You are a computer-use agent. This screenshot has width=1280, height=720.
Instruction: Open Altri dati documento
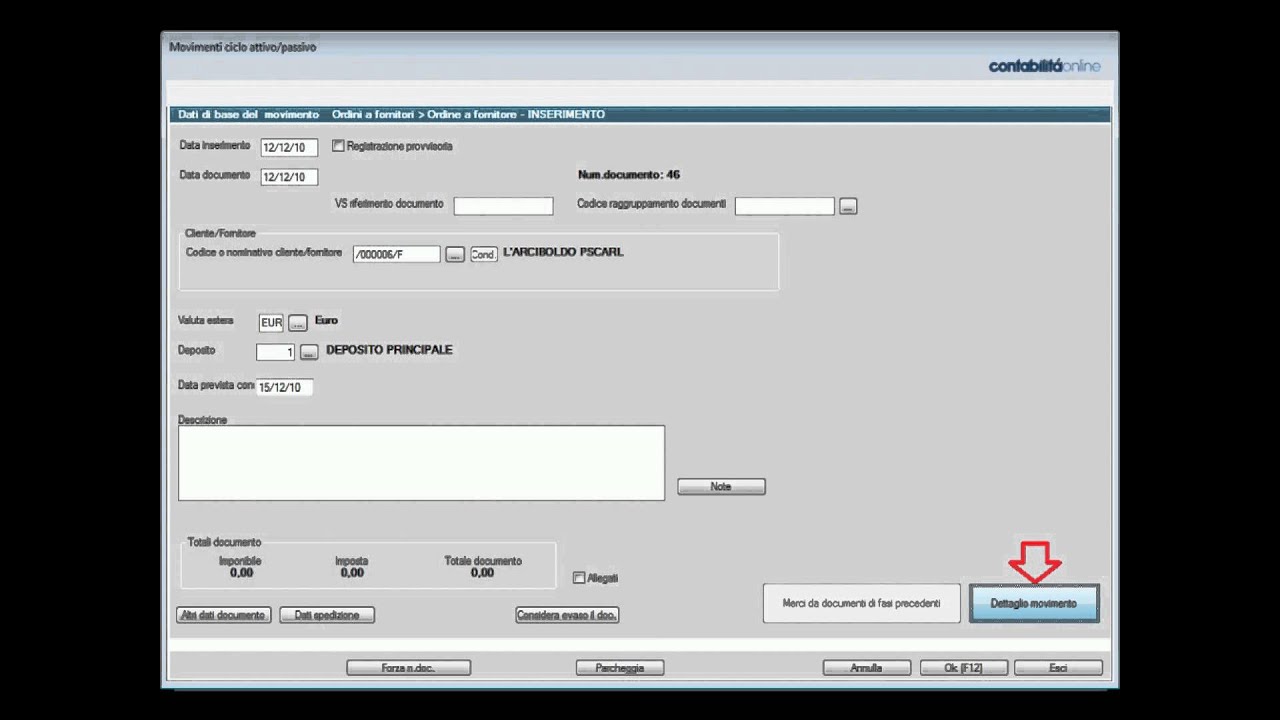223,615
